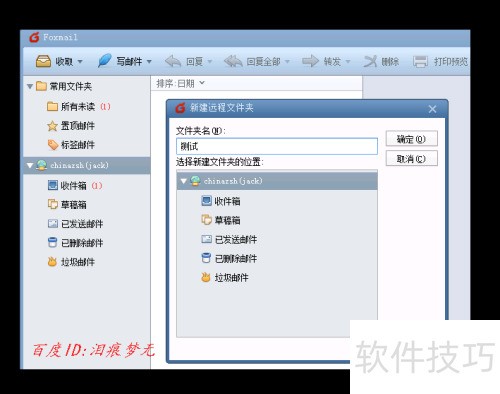Click the 置顶邮件 label in sidebar

(78, 126)
